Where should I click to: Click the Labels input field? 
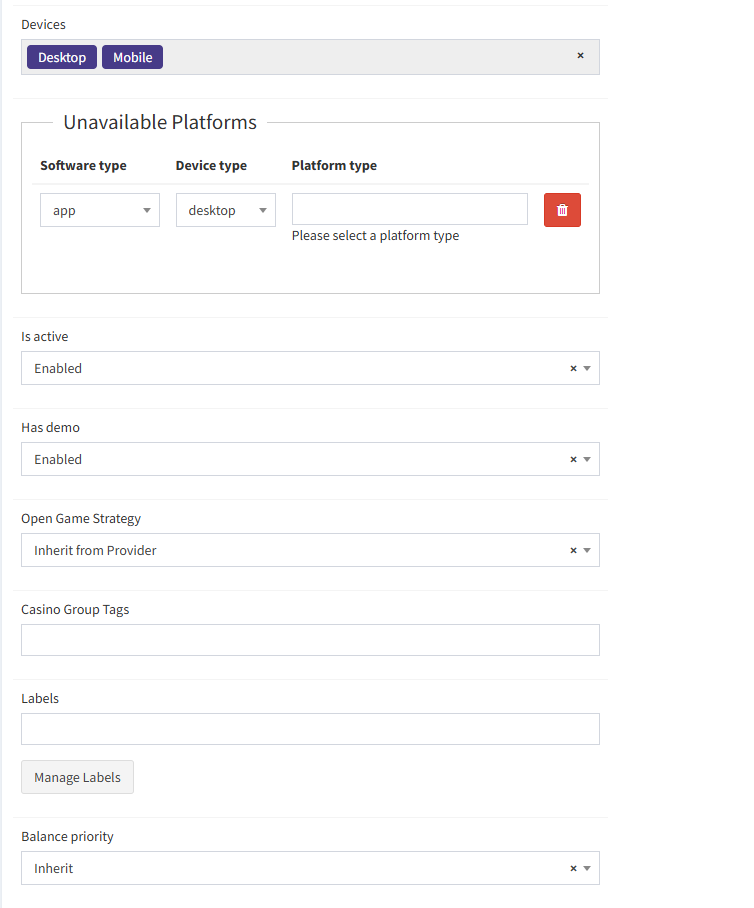[x=310, y=729]
